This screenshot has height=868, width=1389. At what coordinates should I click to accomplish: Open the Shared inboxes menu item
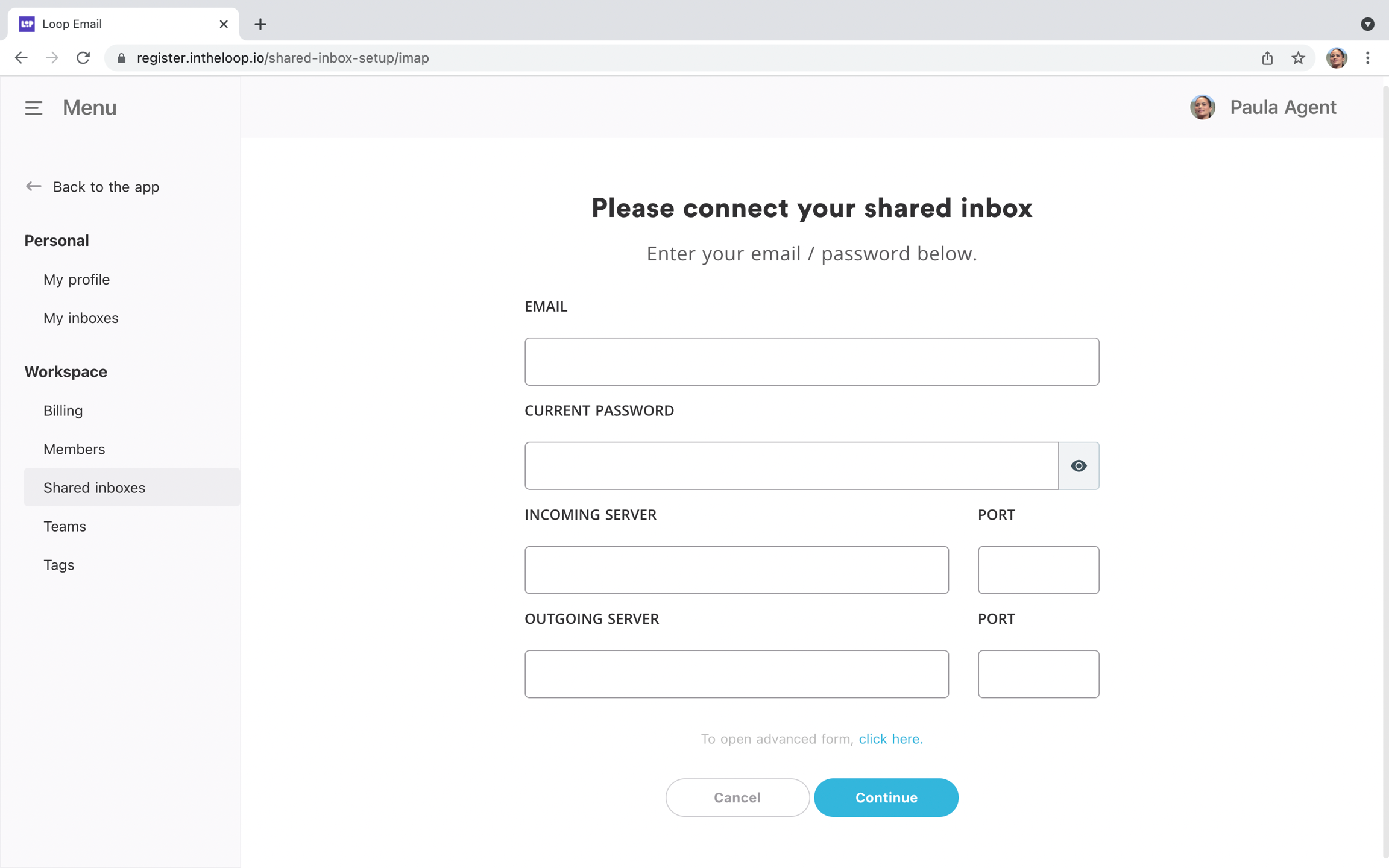[94, 488]
